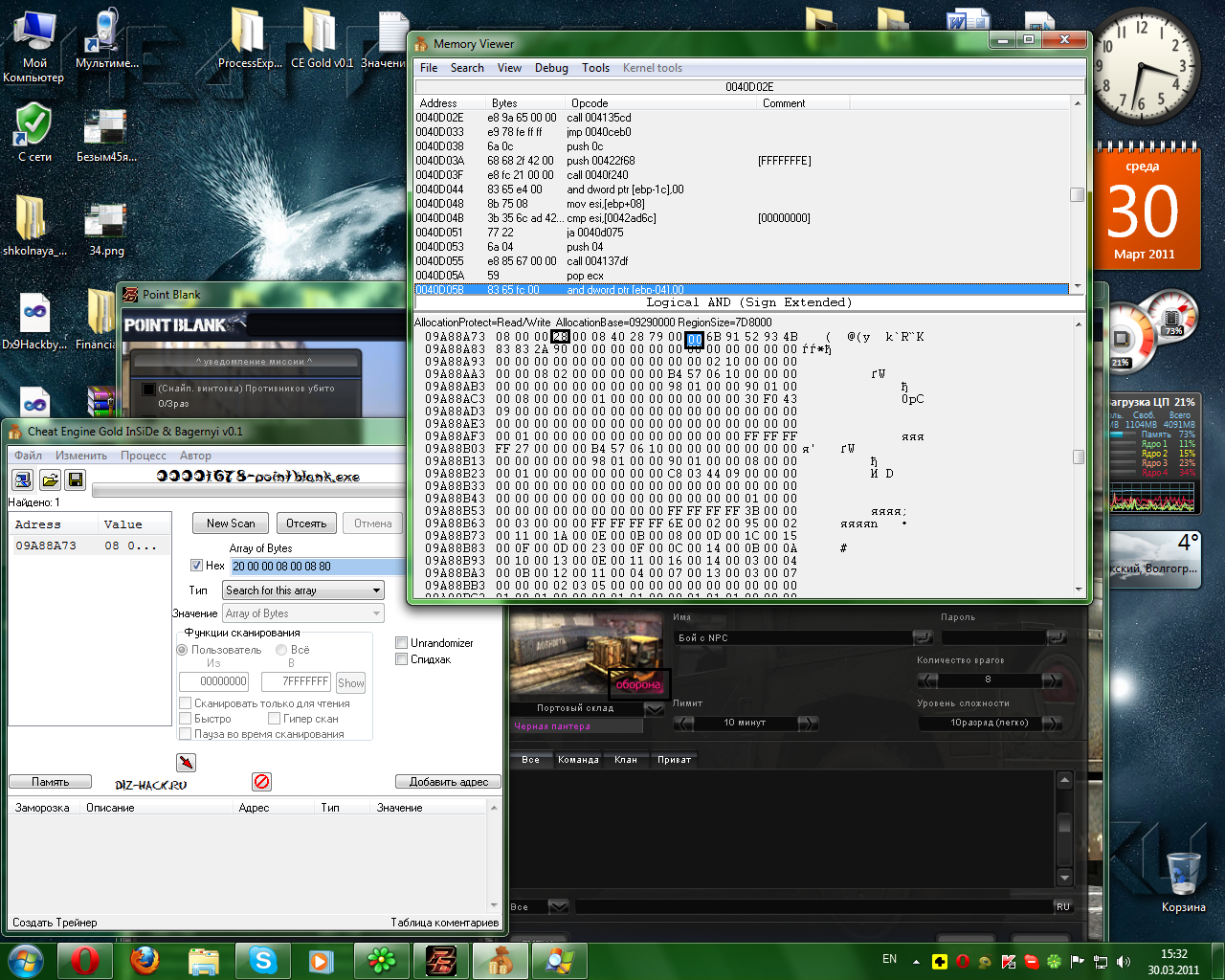Click the red prohibition clear-list icon
Image resolution: width=1225 pixels, height=980 pixels.
click(x=261, y=781)
